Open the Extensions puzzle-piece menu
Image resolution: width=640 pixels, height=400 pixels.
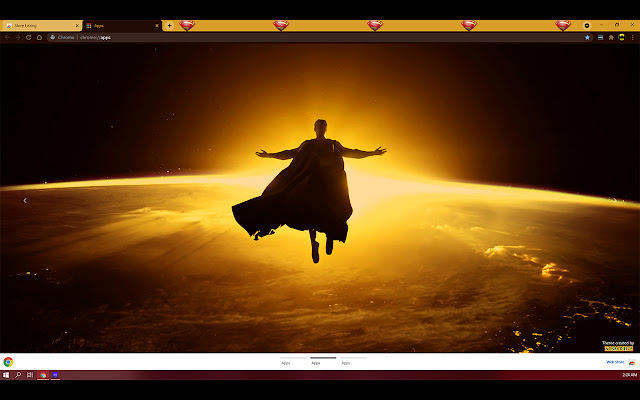(611, 37)
